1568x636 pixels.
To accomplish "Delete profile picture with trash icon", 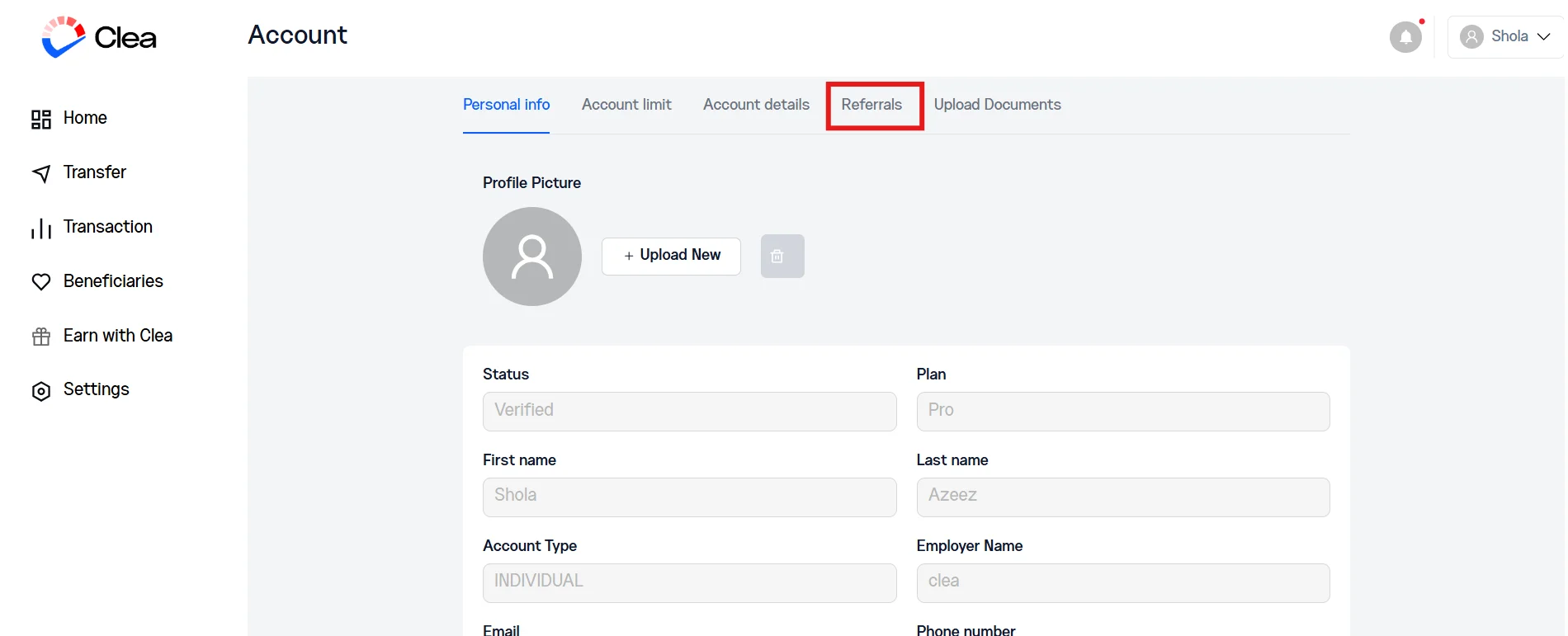I will point(782,257).
